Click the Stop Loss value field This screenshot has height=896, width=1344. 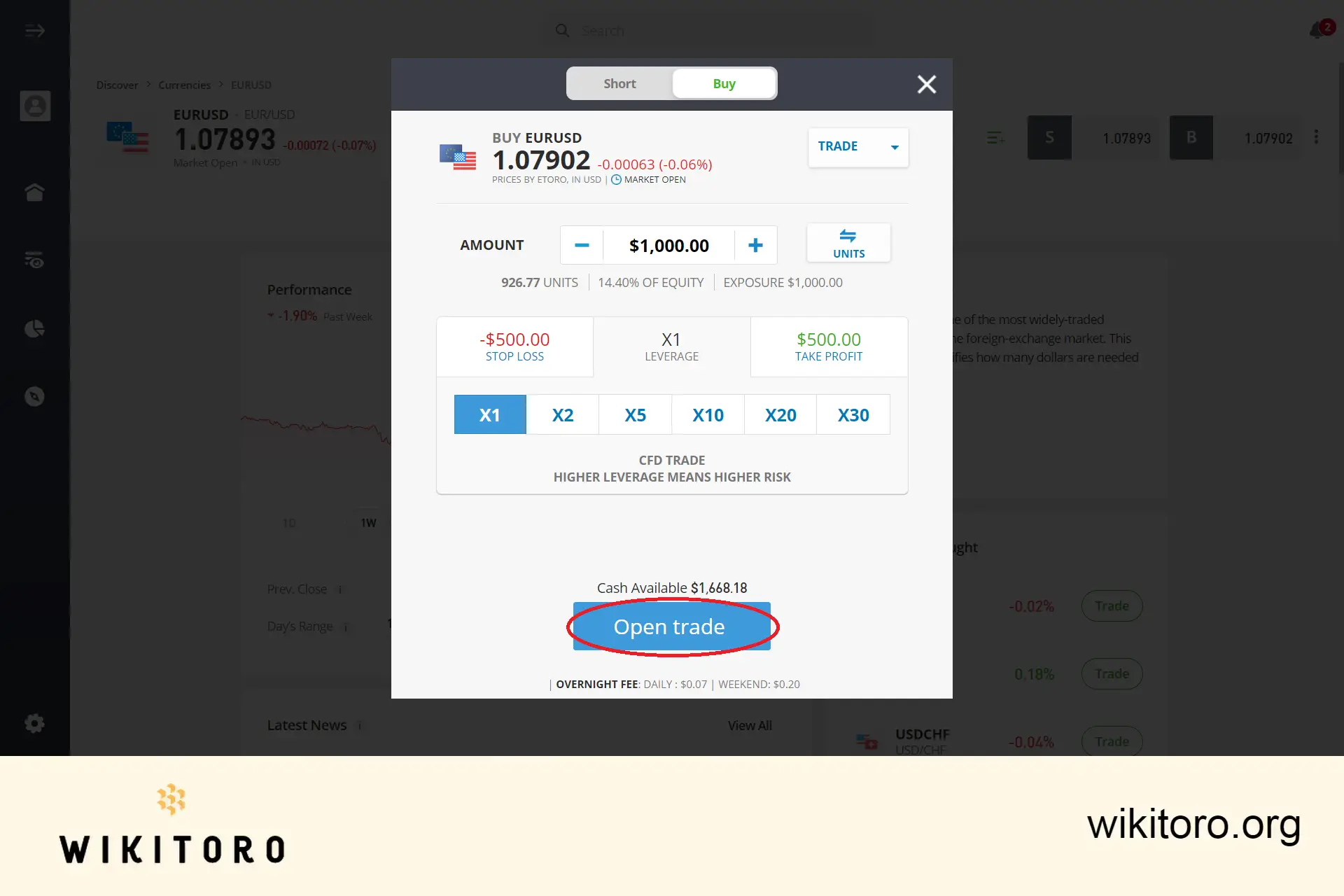(x=514, y=339)
